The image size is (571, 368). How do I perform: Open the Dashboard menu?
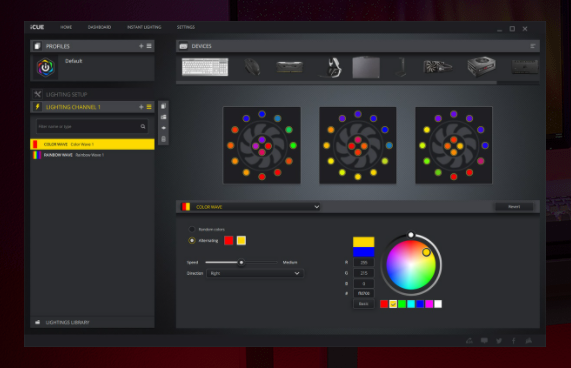pos(99,27)
